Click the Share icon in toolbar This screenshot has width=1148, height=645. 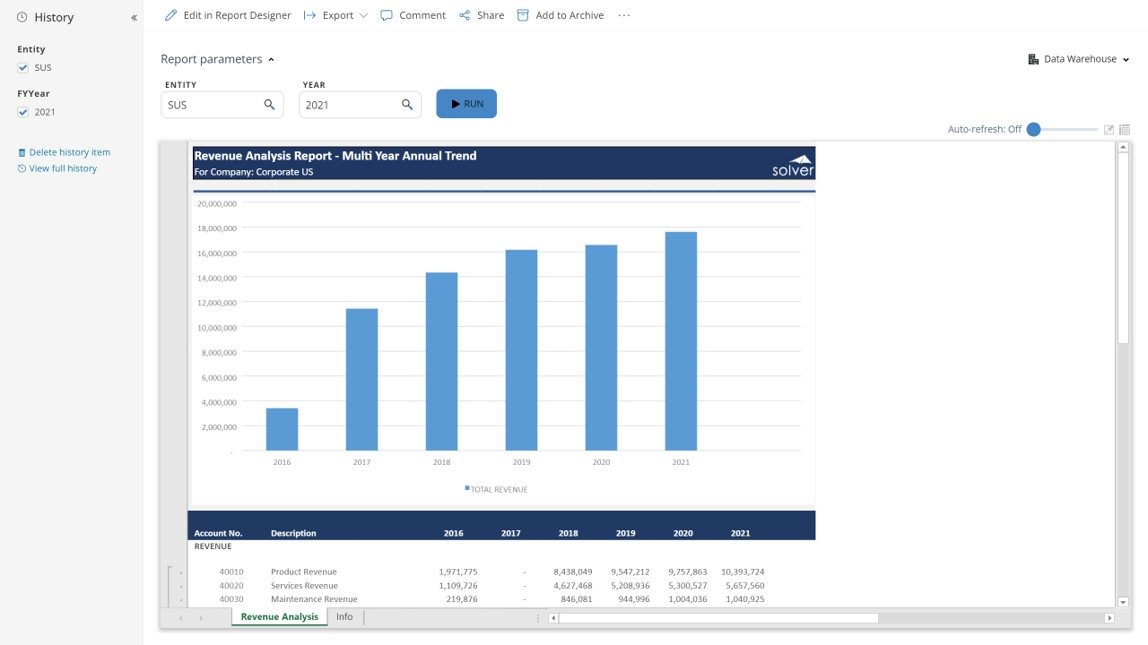(465, 16)
